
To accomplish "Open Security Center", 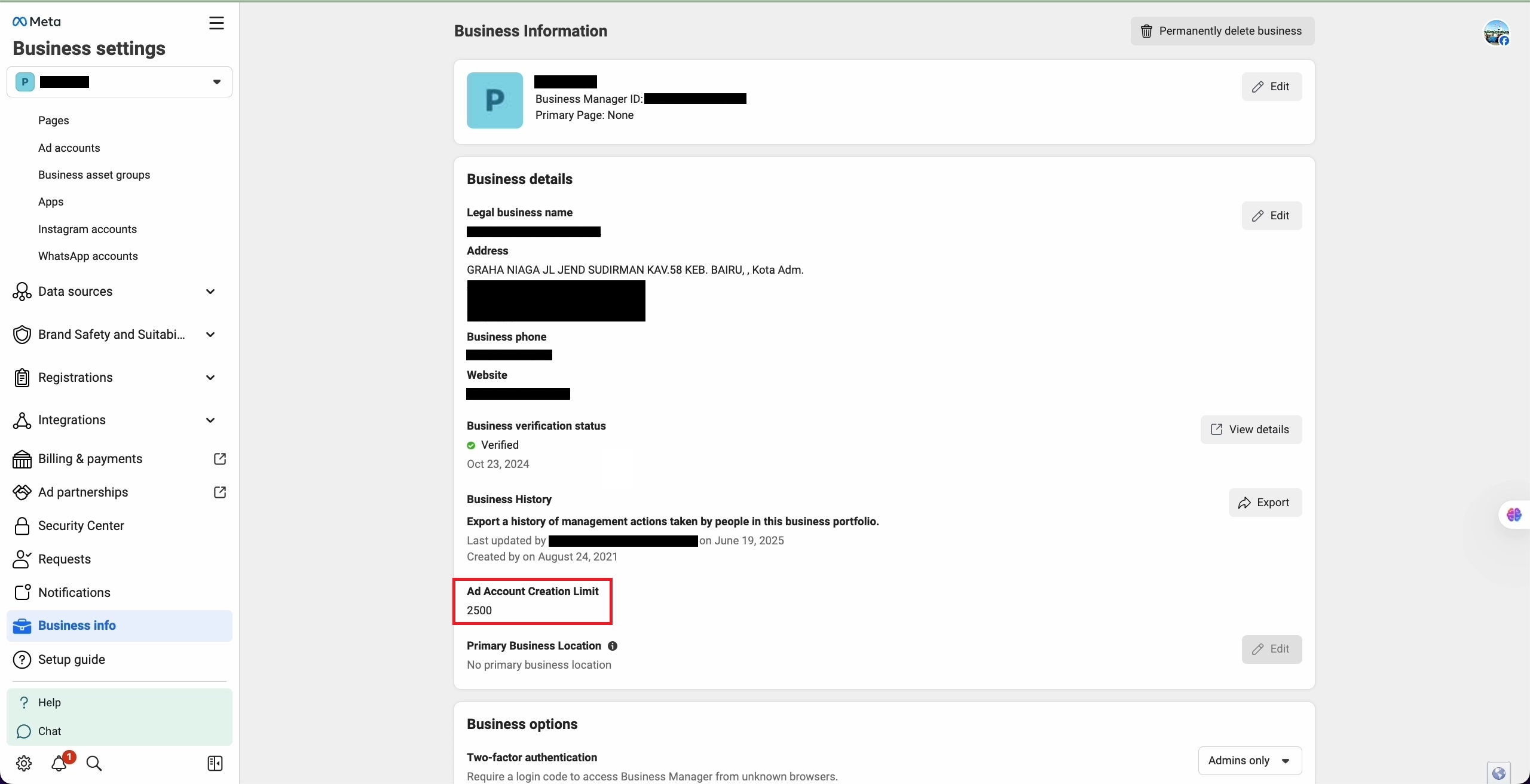I will 81,526.
